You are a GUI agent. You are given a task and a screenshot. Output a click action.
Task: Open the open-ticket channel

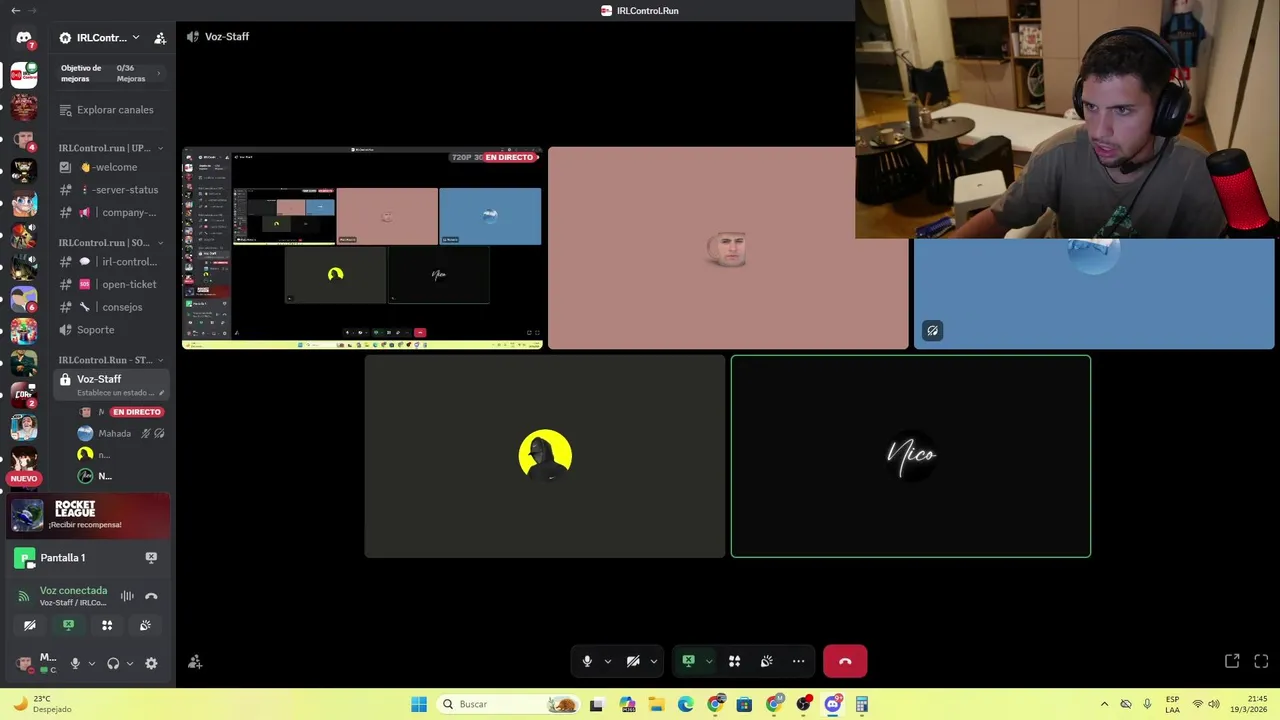coord(110,285)
